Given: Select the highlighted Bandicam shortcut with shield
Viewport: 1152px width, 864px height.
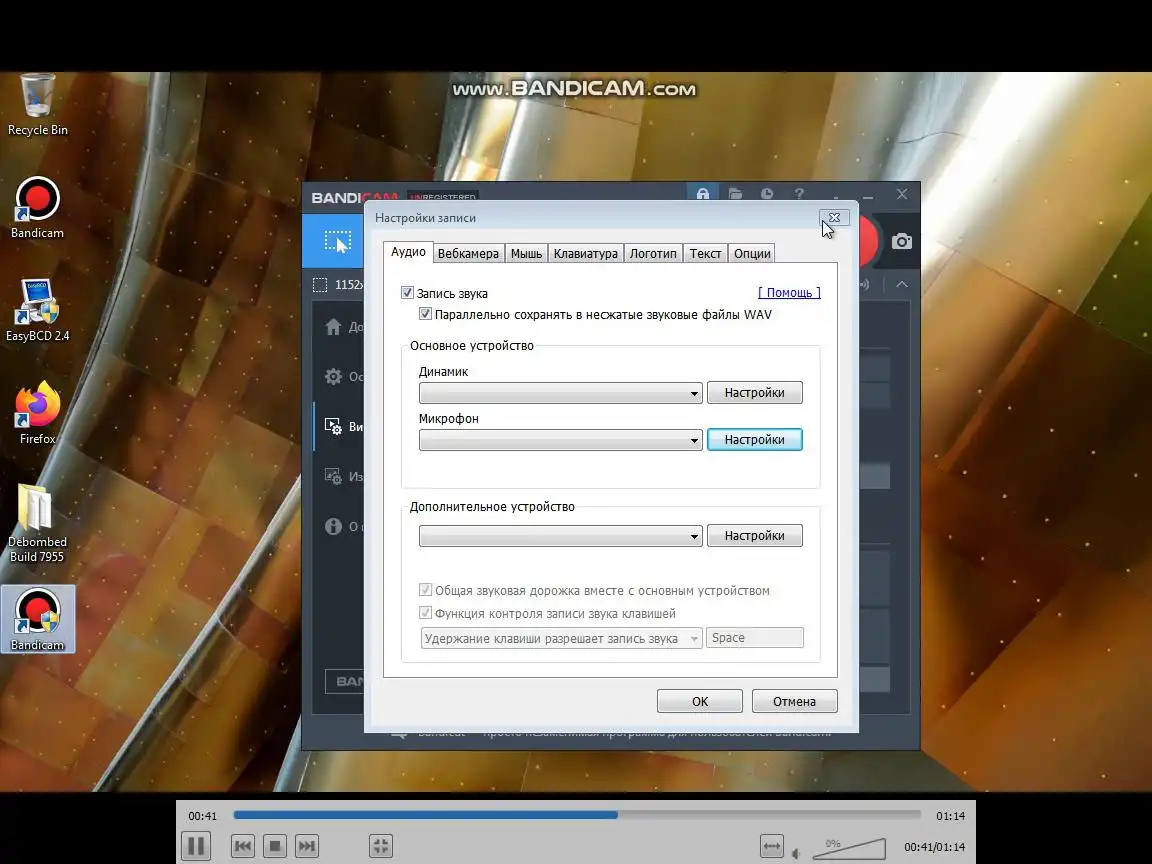Looking at the screenshot, I should point(37,619).
